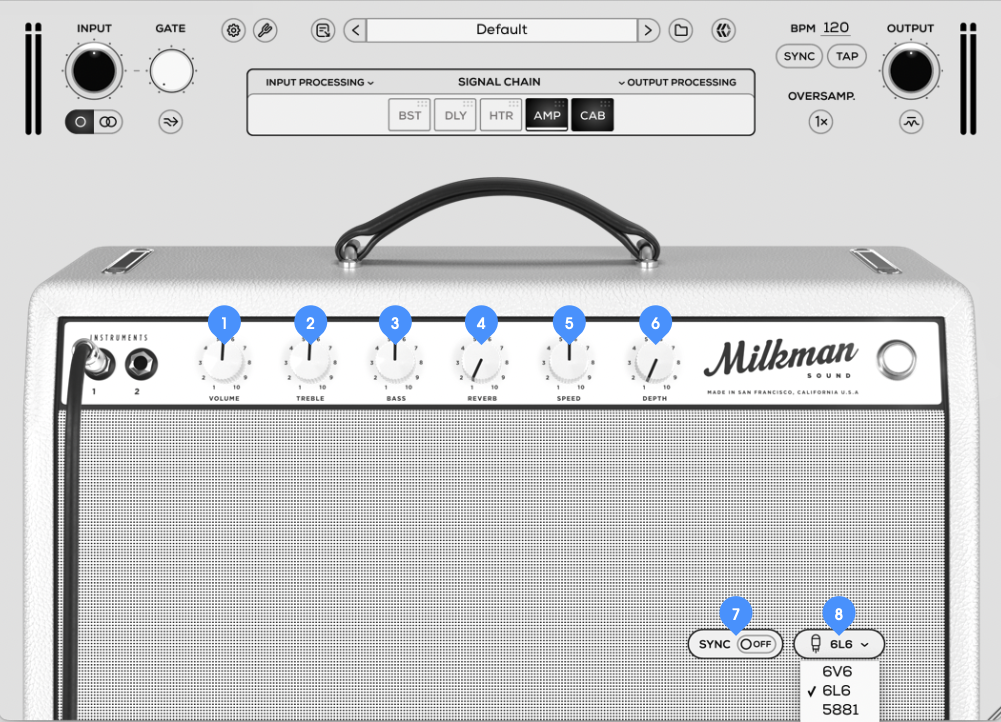This screenshot has width=1001, height=722.
Task: Expand the INPUT PROCESSING dropdown
Action: coord(319,82)
